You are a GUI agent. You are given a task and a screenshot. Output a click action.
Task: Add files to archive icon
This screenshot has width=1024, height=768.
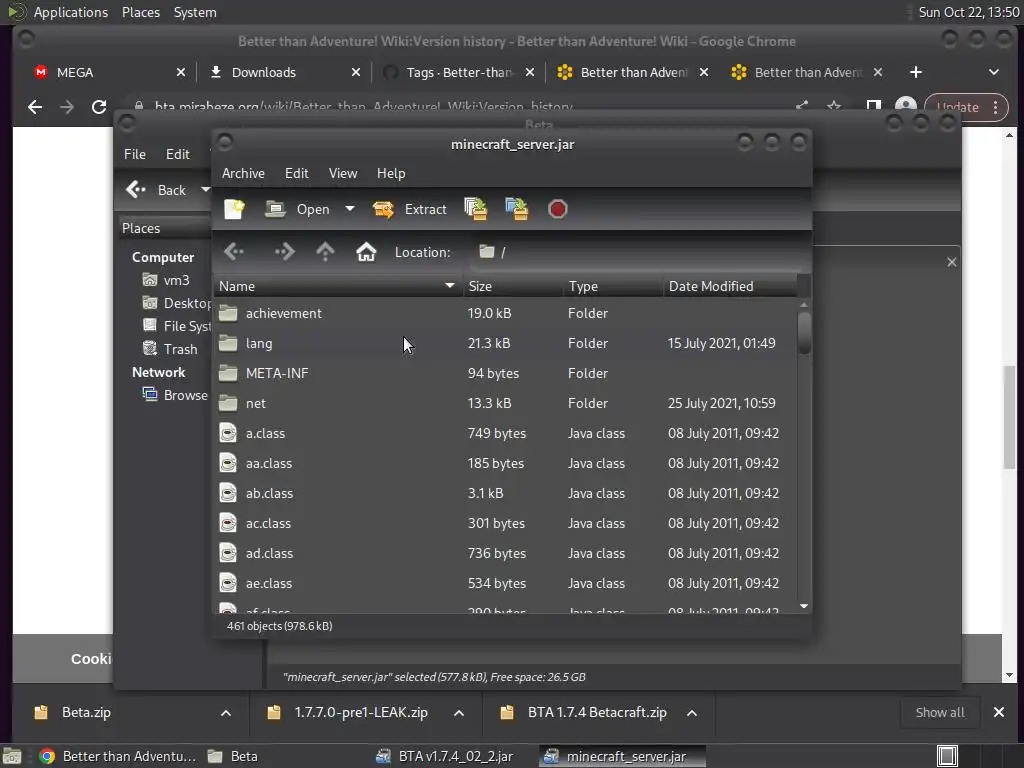click(x=475, y=209)
